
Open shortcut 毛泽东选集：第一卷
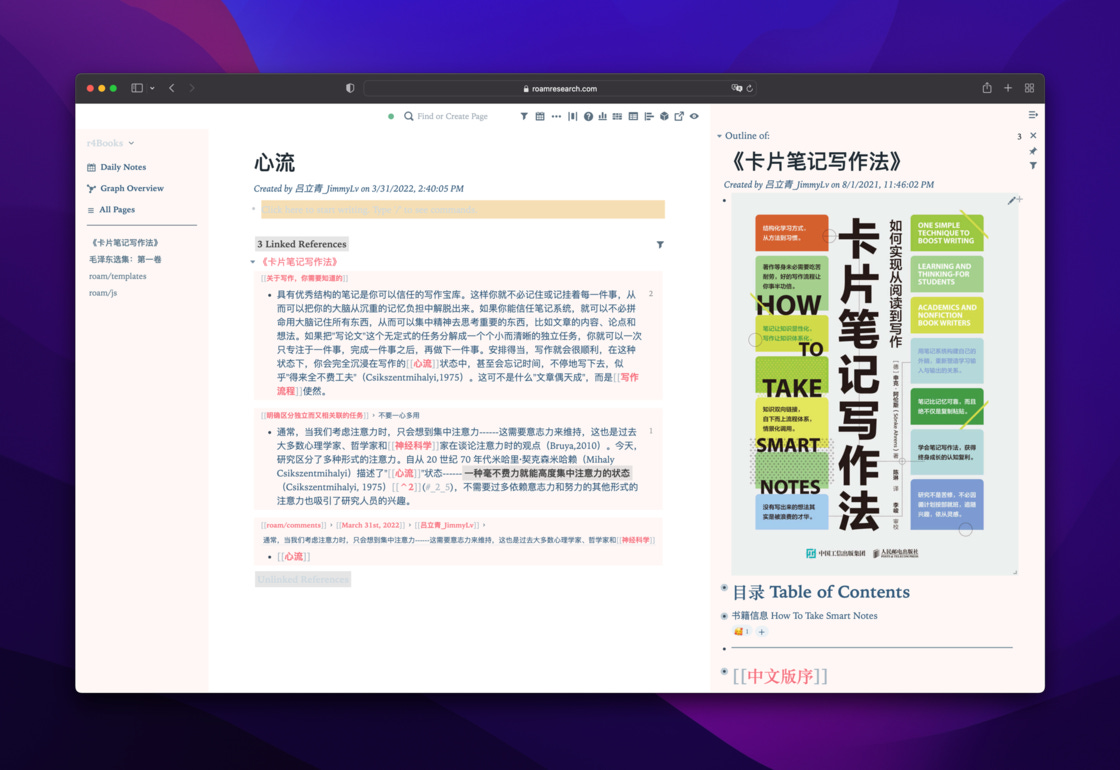[x=125, y=259]
